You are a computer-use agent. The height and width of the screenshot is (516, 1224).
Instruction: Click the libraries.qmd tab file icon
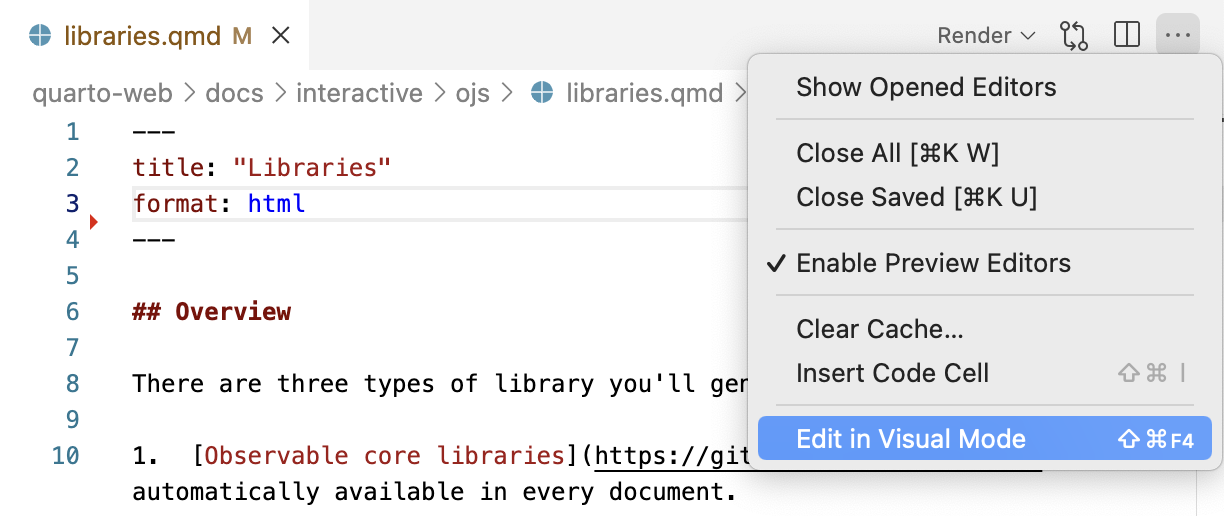40,36
